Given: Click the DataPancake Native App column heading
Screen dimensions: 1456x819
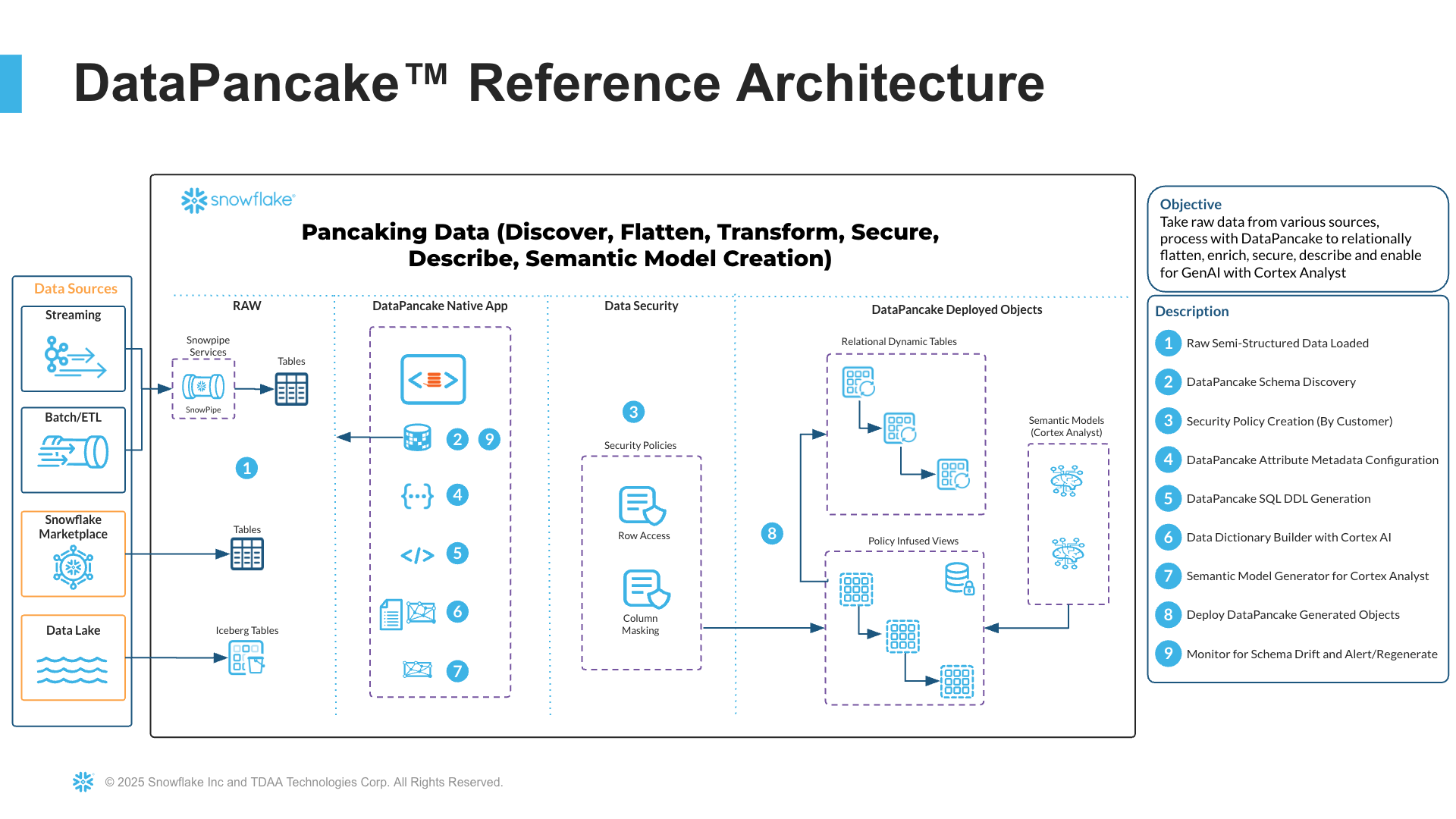Looking at the screenshot, I should 440,306.
